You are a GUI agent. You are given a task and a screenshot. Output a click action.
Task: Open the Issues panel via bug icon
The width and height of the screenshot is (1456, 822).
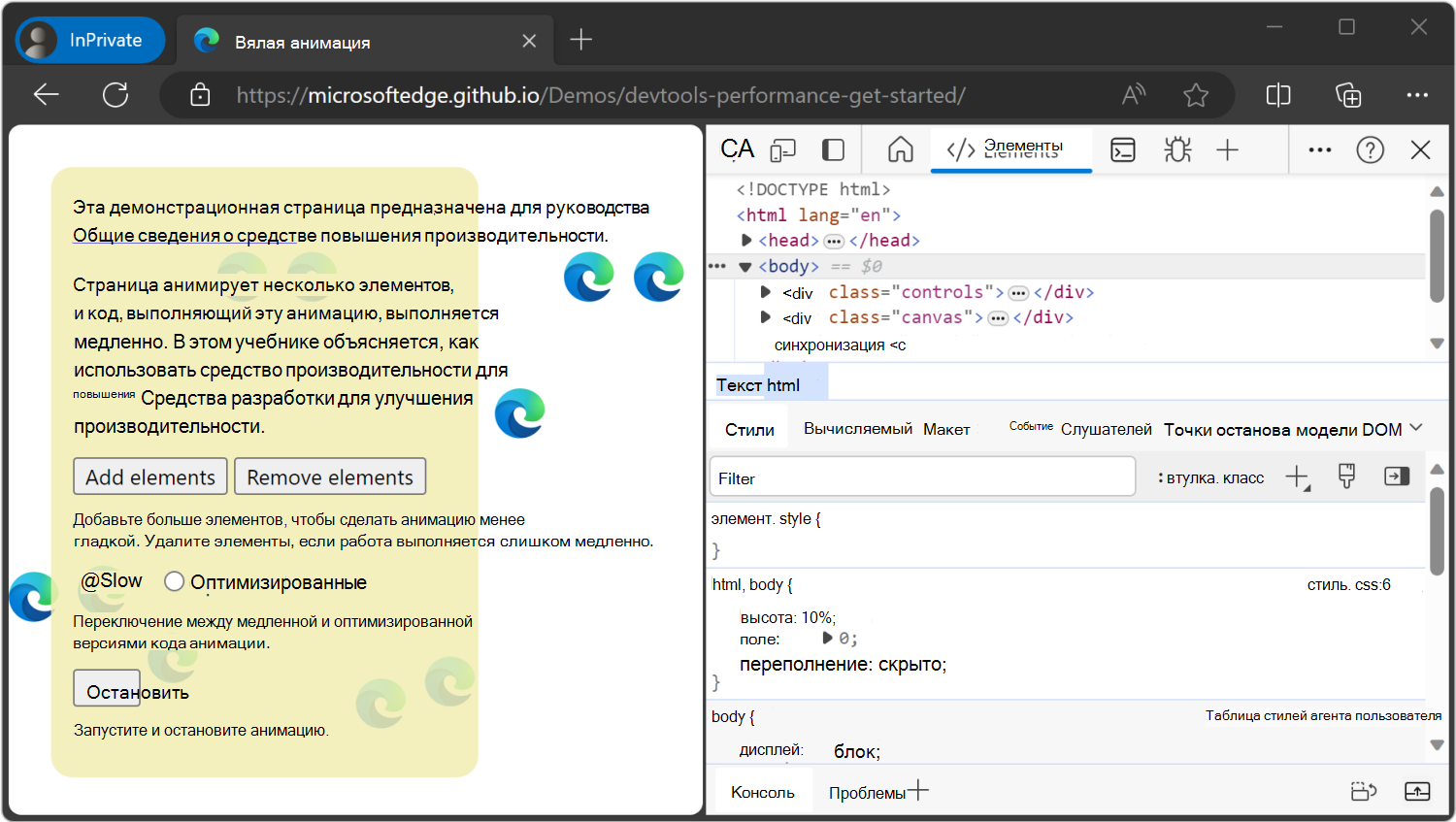click(x=1176, y=149)
